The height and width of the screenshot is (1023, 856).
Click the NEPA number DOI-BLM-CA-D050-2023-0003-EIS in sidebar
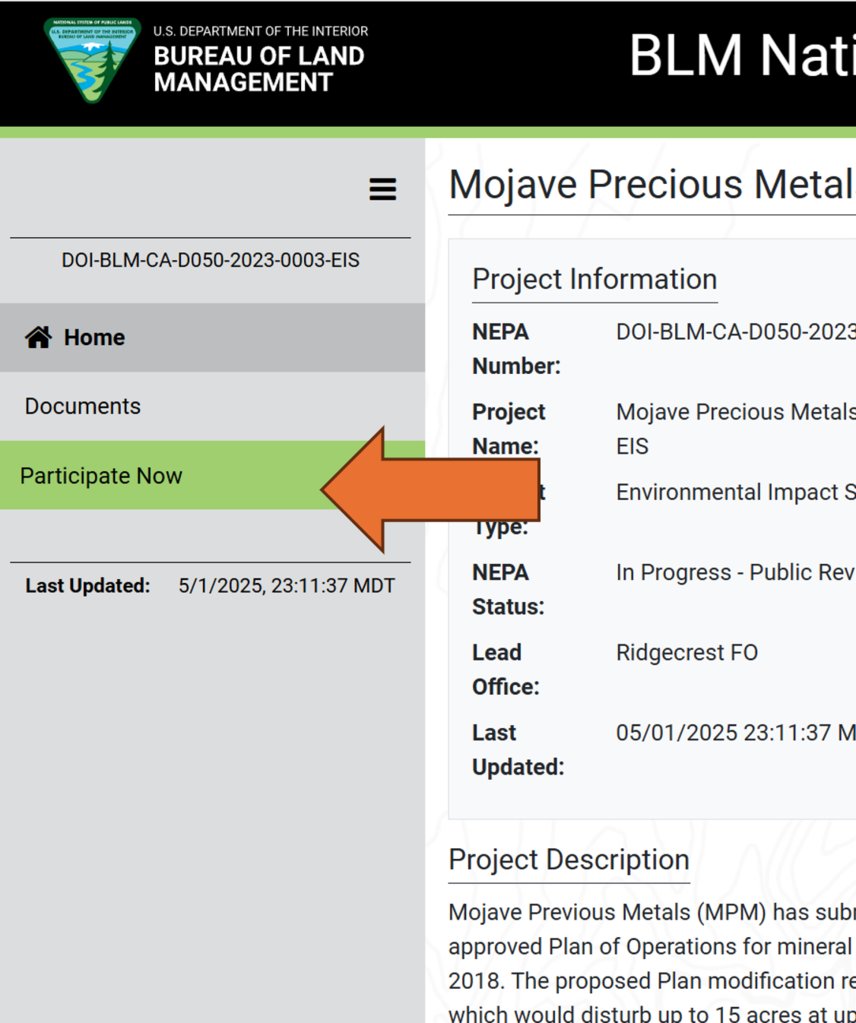pos(210,260)
